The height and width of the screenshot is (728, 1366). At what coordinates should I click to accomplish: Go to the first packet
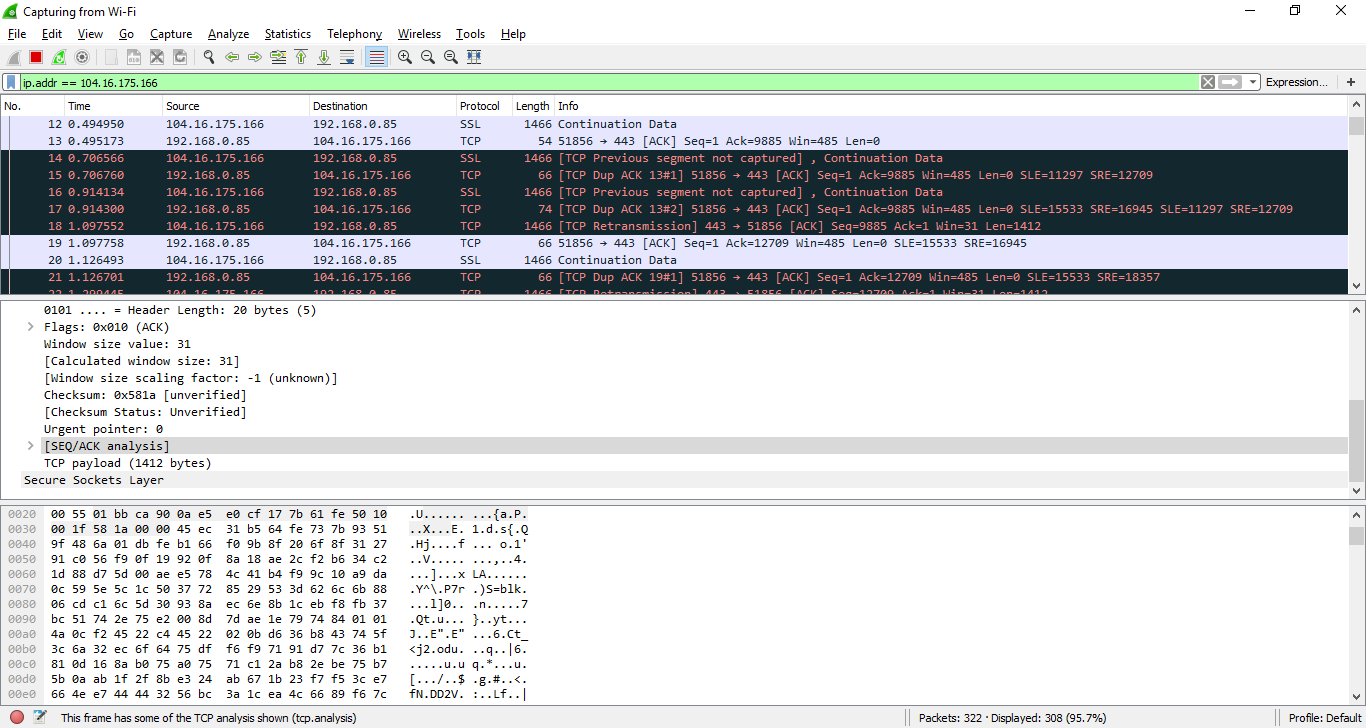[301, 57]
